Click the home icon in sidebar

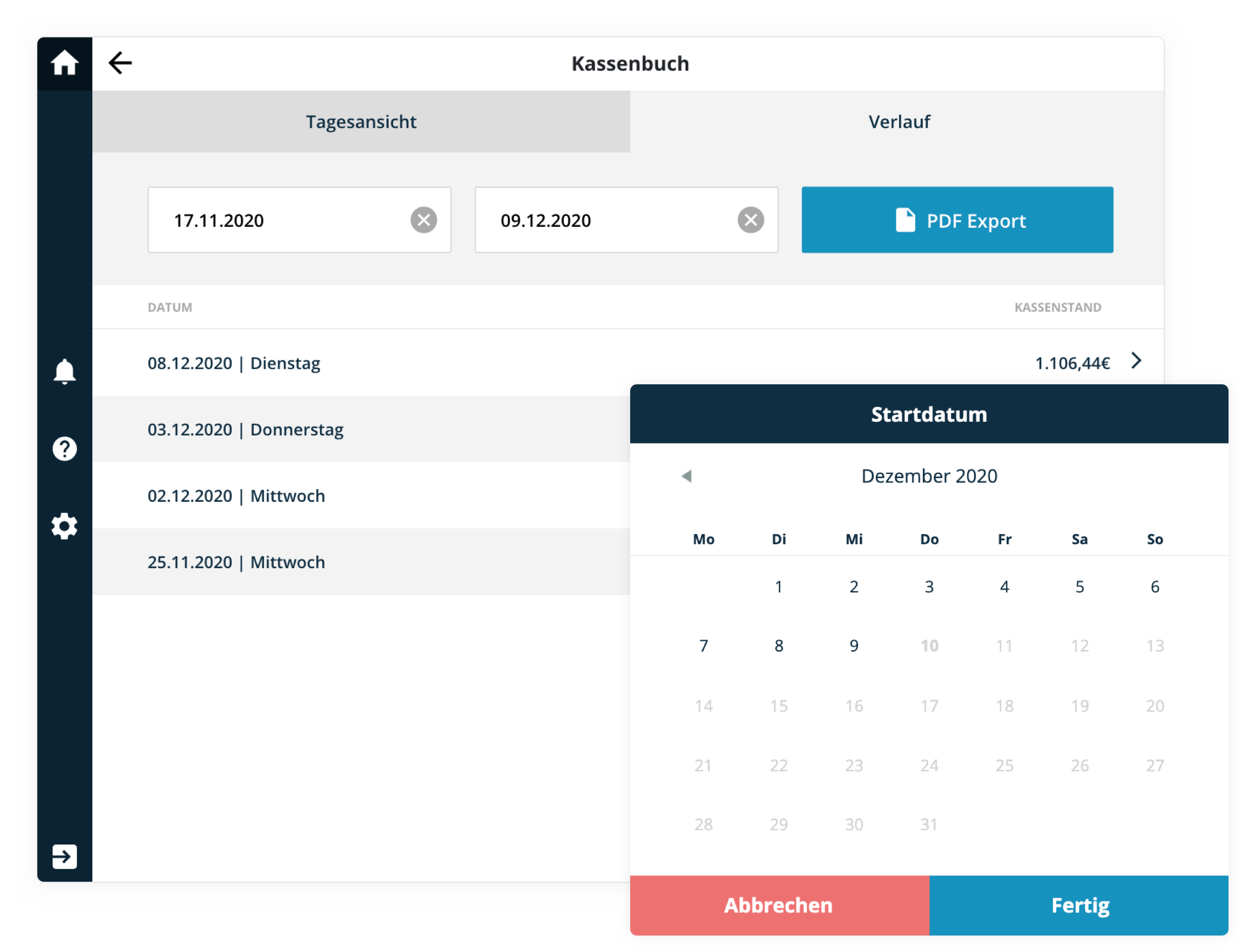(64, 63)
